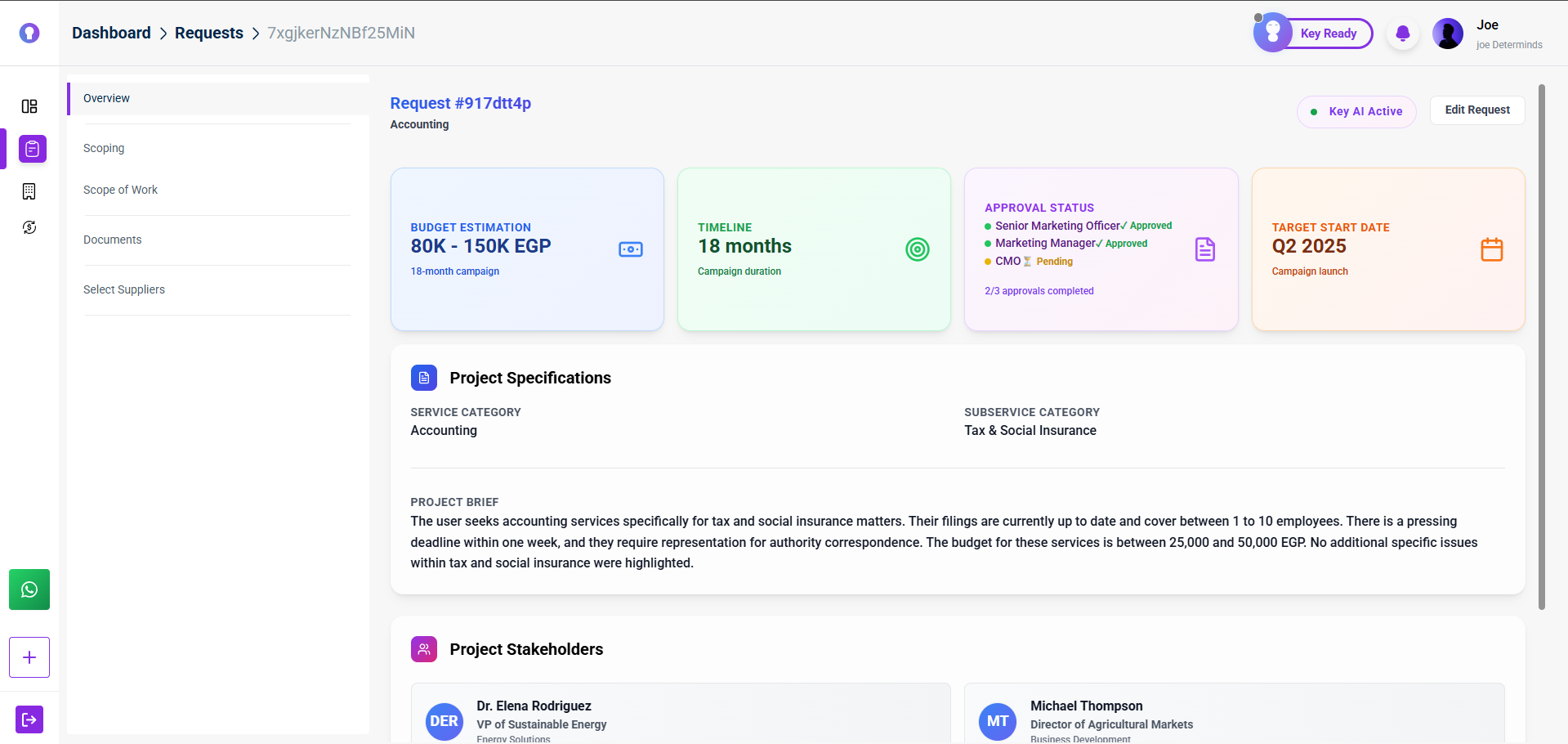Click the currency refresh icon in sidebar

tap(29, 227)
